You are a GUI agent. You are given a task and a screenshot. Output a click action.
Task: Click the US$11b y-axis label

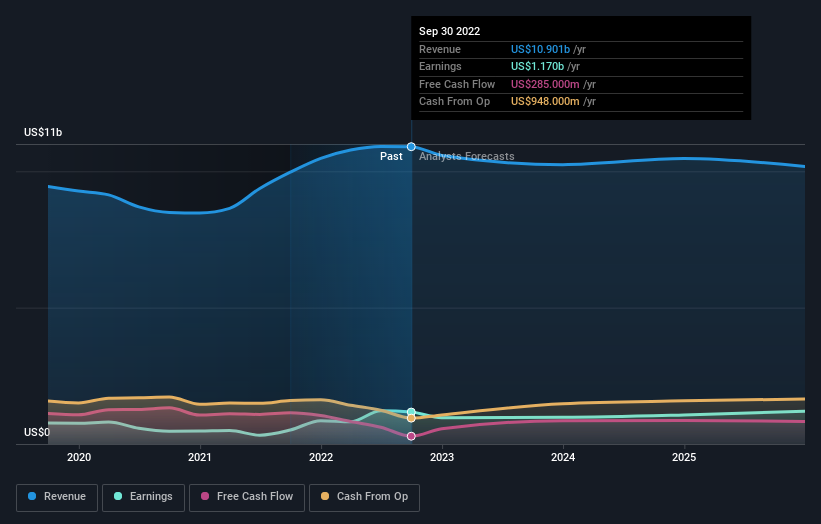(x=43, y=132)
